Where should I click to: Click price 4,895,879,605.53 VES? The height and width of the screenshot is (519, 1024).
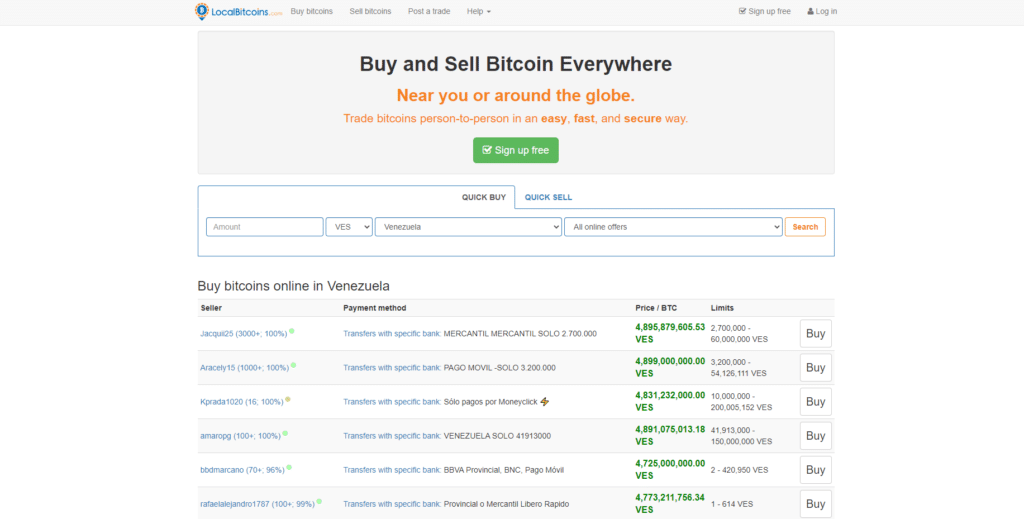(x=670, y=333)
